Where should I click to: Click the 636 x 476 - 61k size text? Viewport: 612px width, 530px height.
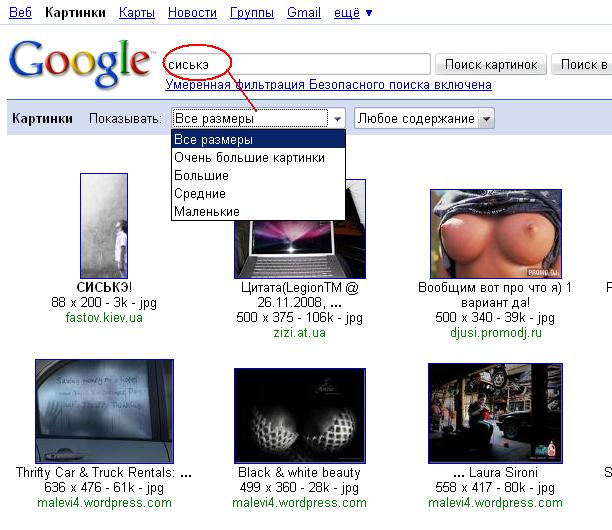[x=104, y=487]
